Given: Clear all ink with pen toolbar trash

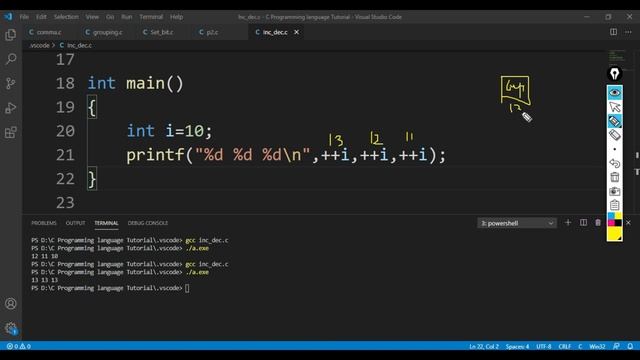Looking at the screenshot, I should point(615,177).
